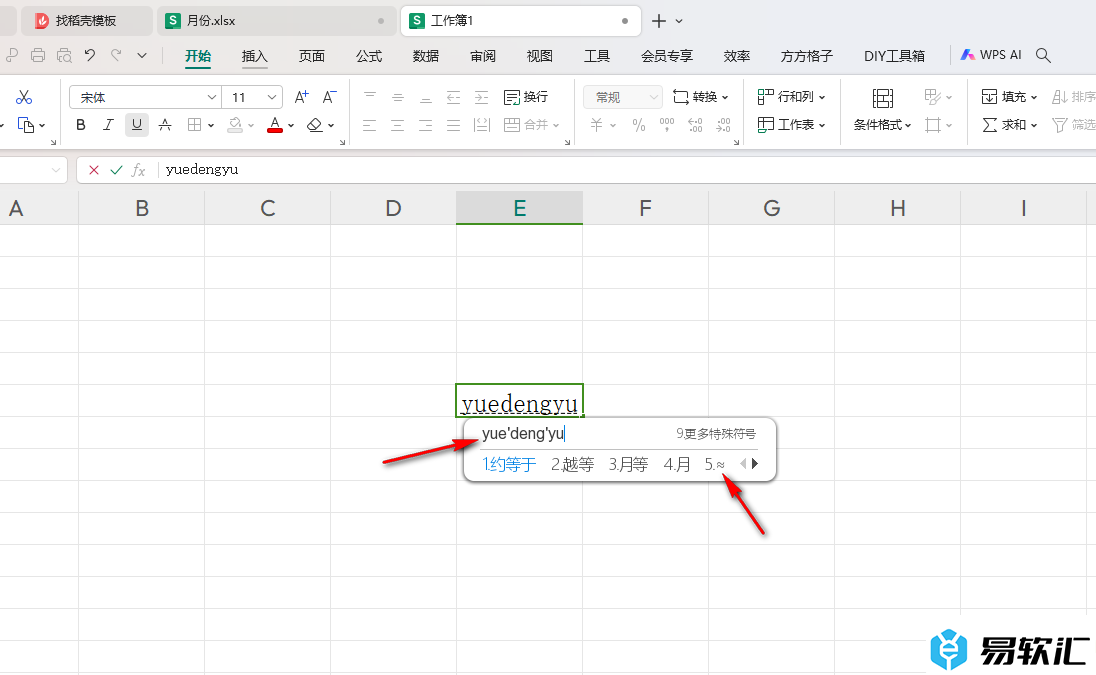Click the 填充 fill button
Screen dimensions: 1096x675
pyautogui.click(x=1009, y=96)
